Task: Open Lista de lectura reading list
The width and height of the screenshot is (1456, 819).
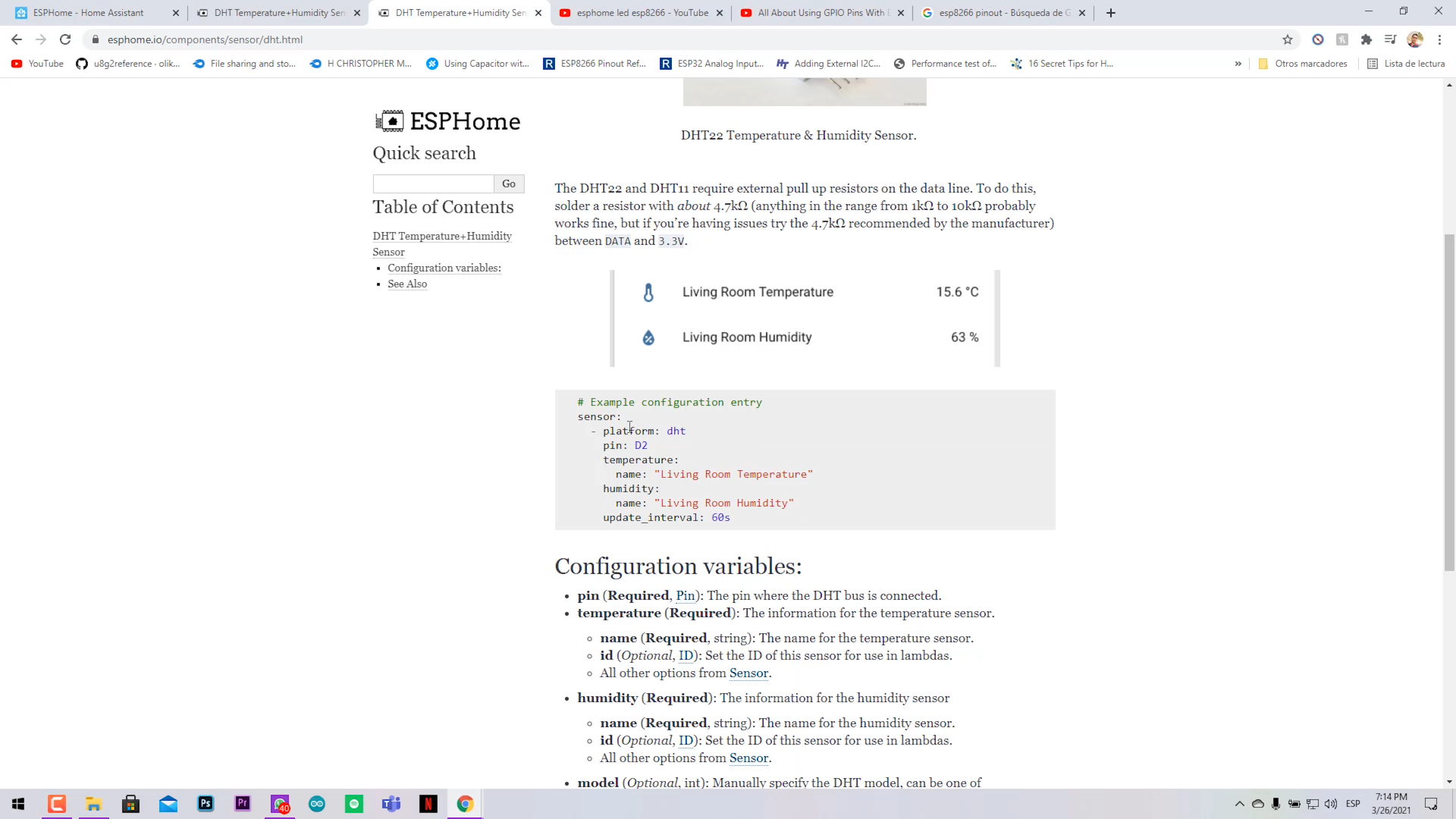Action: pyautogui.click(x=1406, y=64)
